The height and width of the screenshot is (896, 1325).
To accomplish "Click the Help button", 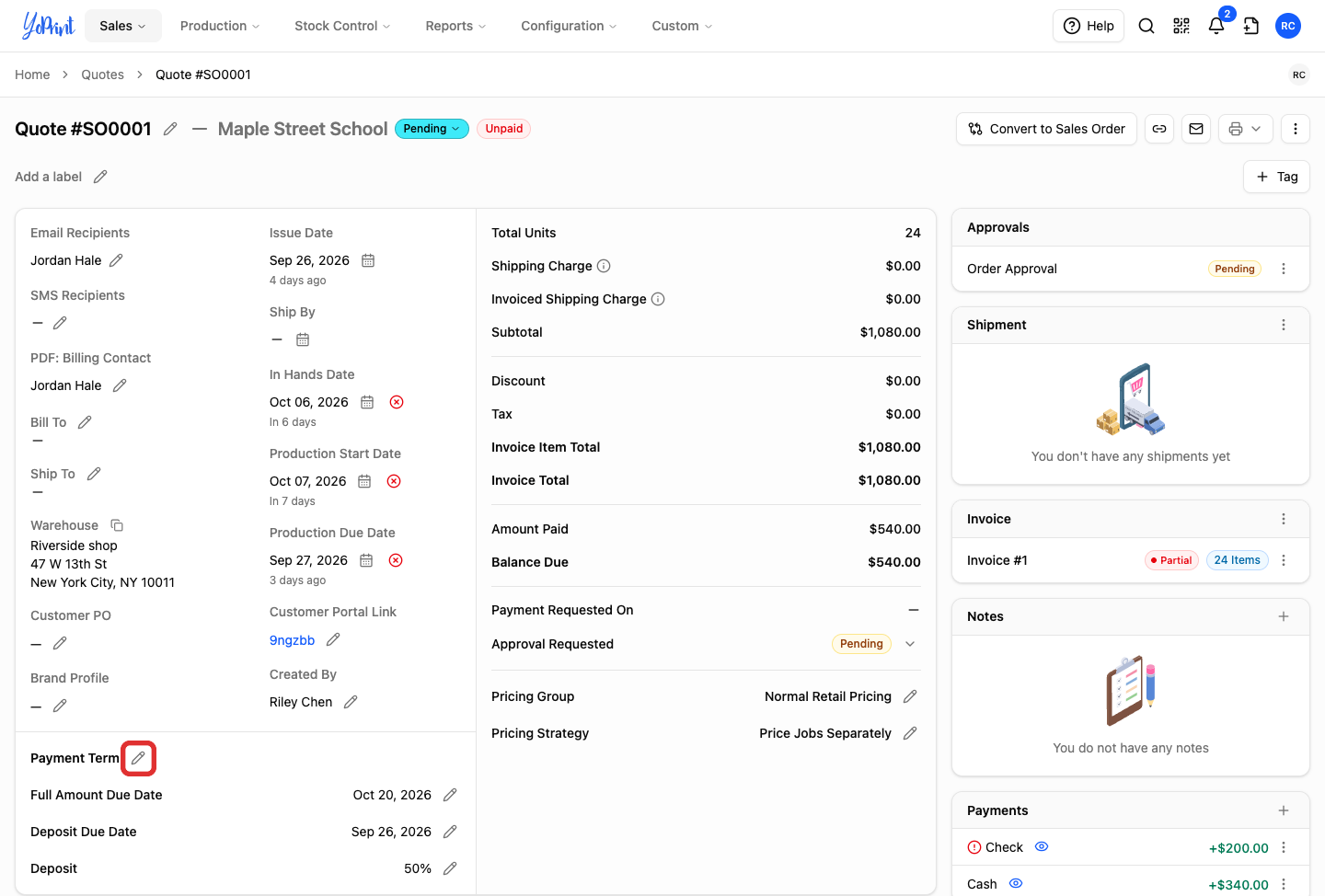I will 1089,26.
